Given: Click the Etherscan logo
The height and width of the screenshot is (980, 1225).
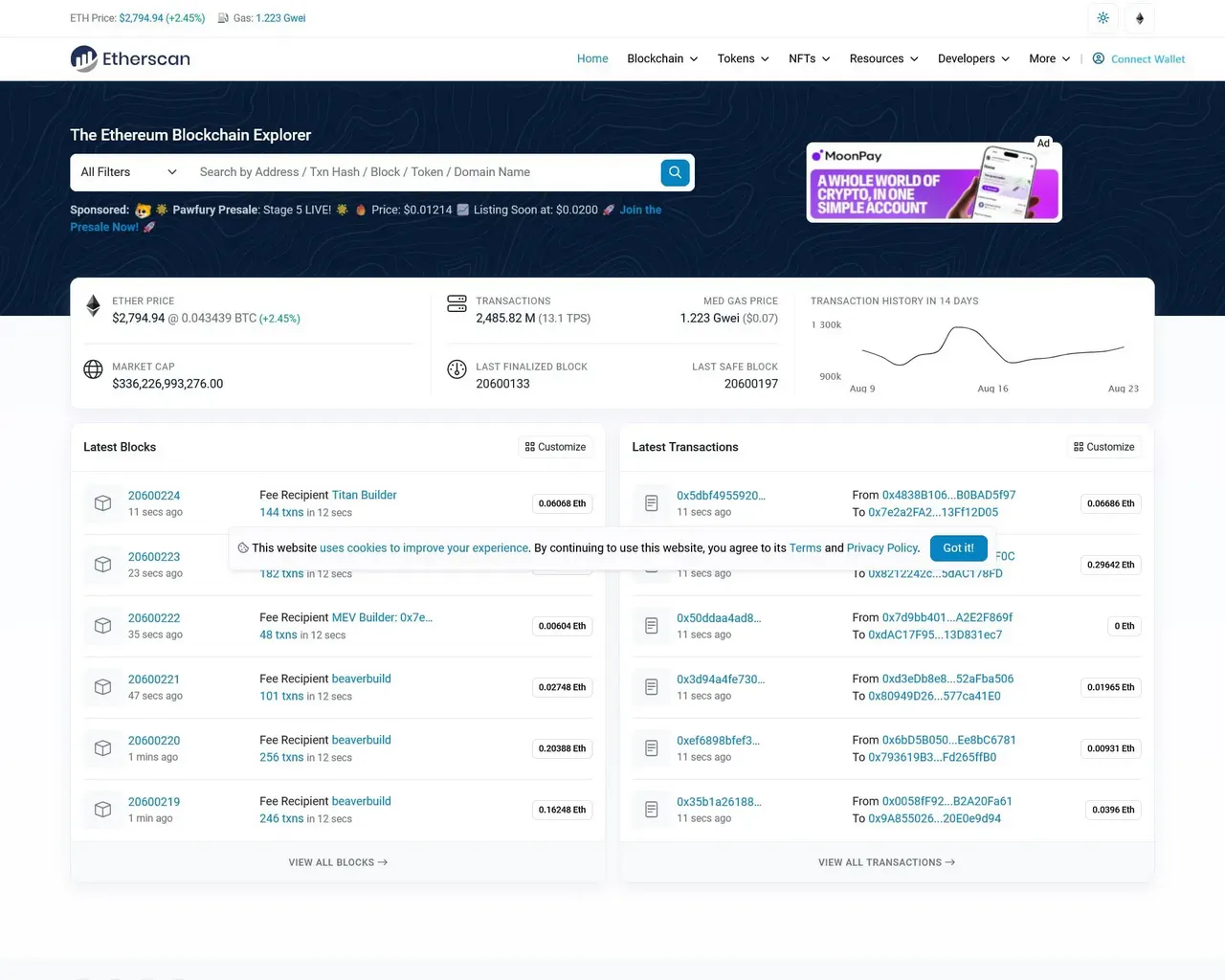Looking at the screenshot, I should pyautogui.click(x=130, y=58).
